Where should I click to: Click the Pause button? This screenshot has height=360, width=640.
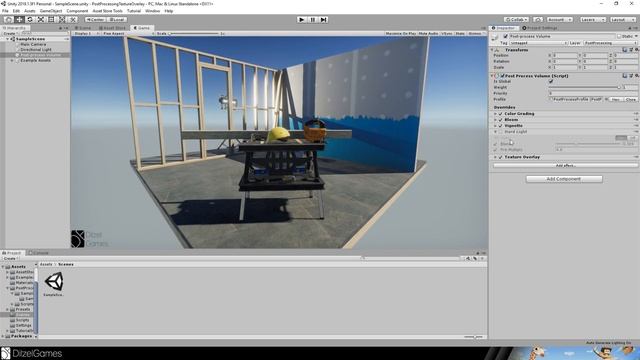[313, 20]
